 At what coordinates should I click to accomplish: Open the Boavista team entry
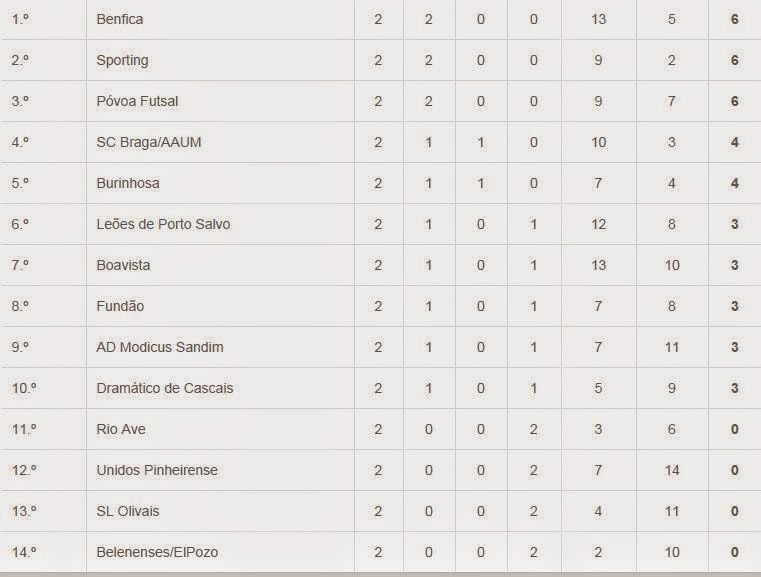tap(123, 265)
